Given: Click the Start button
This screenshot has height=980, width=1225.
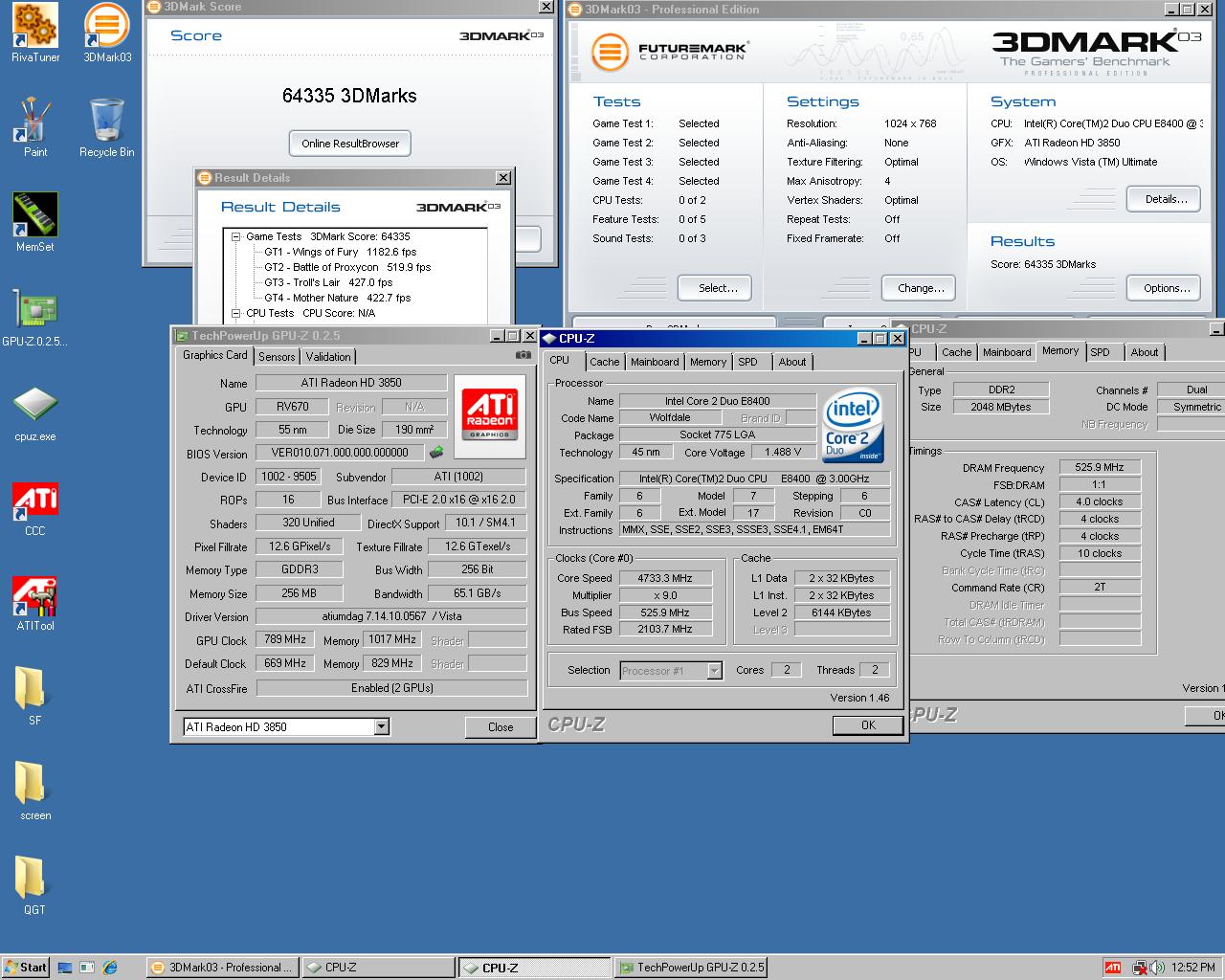Looking at the screenshot, I should coord(26,968).
